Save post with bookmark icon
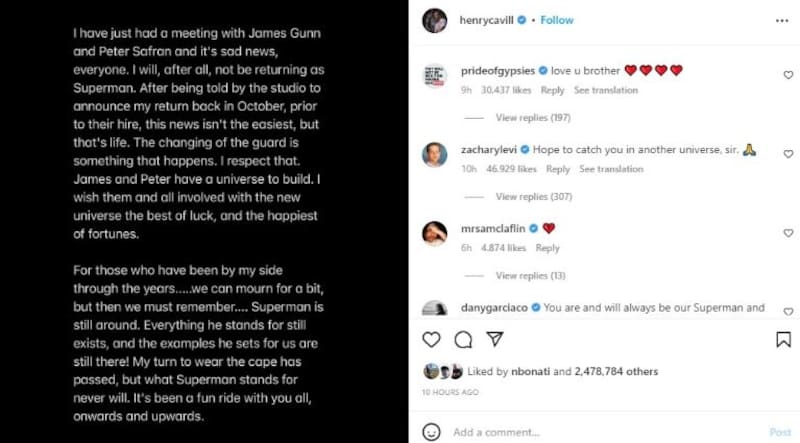800x443 pixels. [x=783, y=340]
